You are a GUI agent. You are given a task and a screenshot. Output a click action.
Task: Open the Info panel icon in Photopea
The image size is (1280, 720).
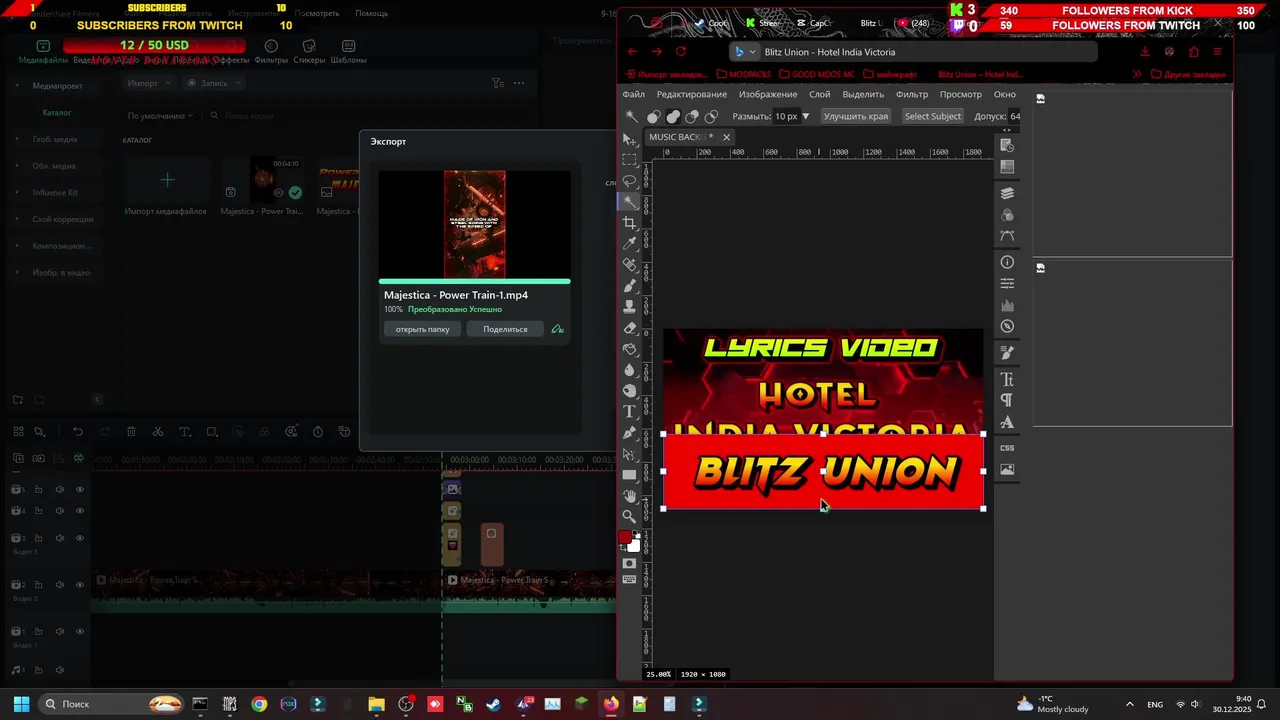(1007, 262)
